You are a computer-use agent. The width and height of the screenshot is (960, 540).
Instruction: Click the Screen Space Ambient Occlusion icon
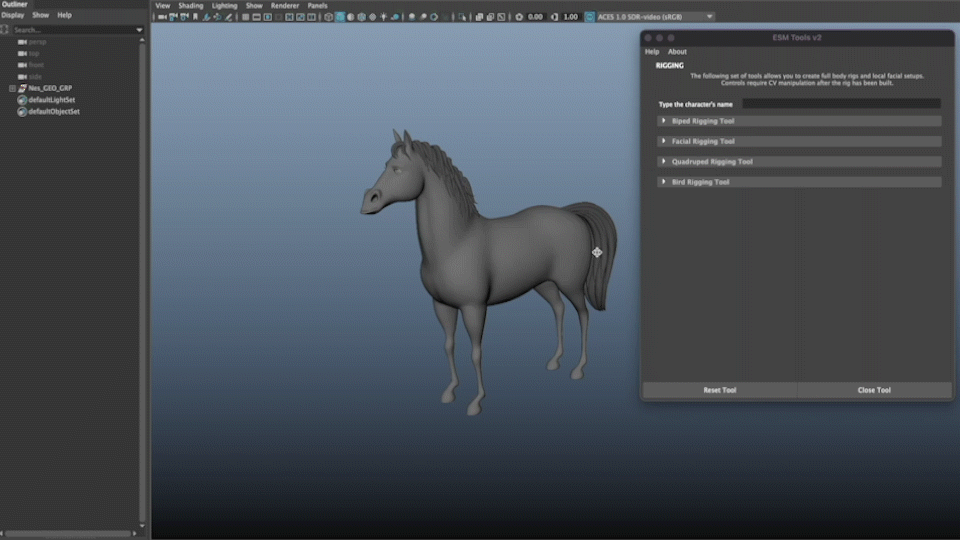point(412,17)
